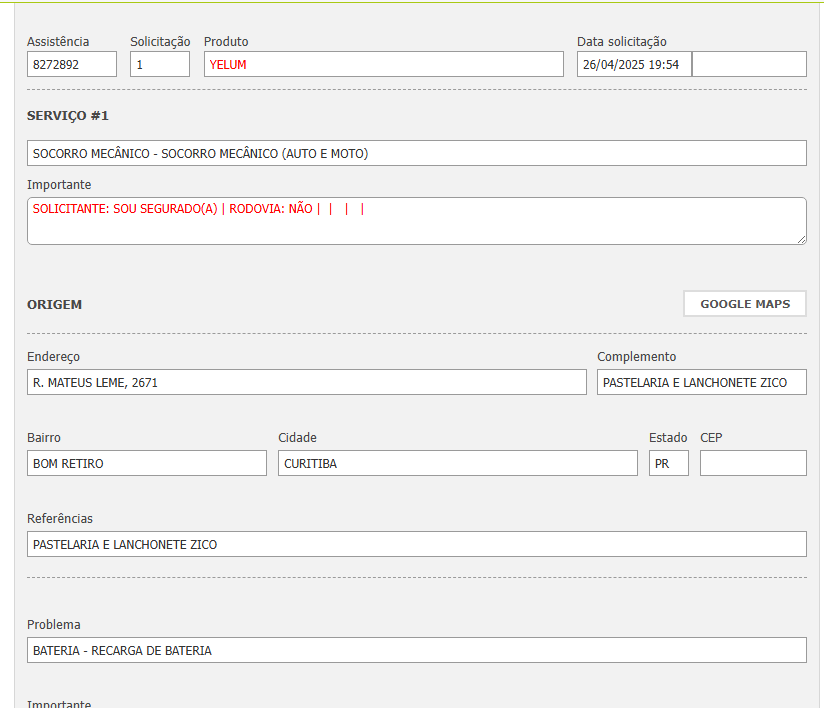Screen dimensions: 824x708
Task: Click the Produto field containing YELUM
Action: pyautogui.click(x=383, y=65)
